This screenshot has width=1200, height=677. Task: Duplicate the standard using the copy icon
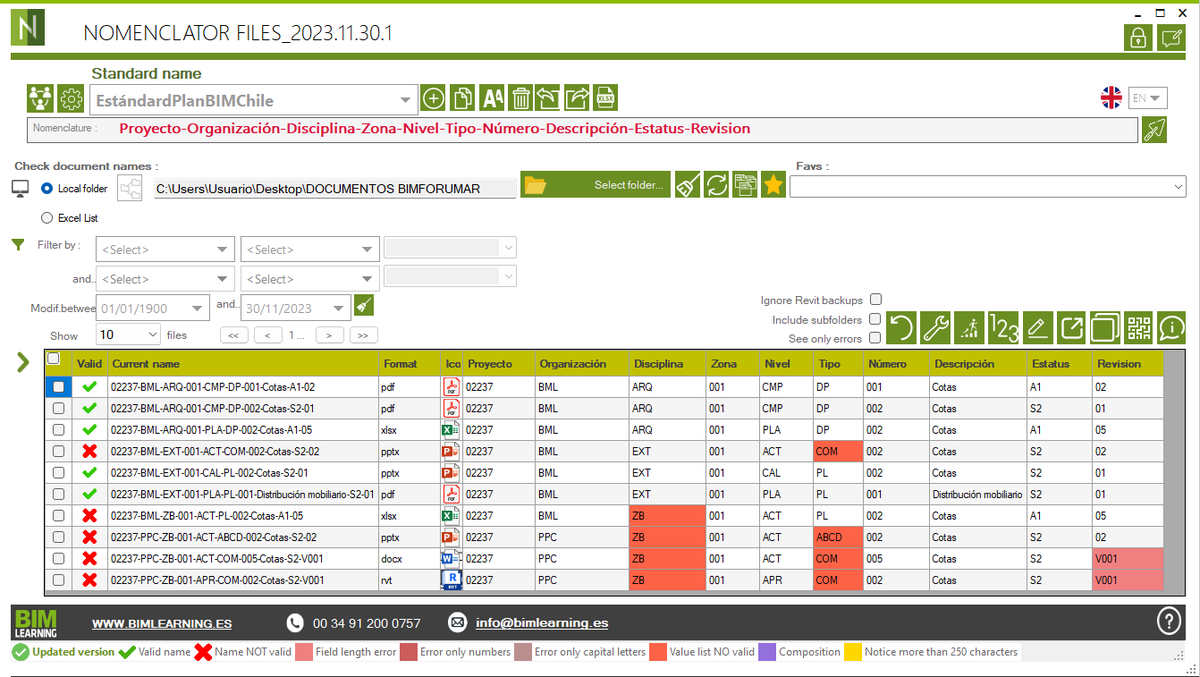[462, 98]
